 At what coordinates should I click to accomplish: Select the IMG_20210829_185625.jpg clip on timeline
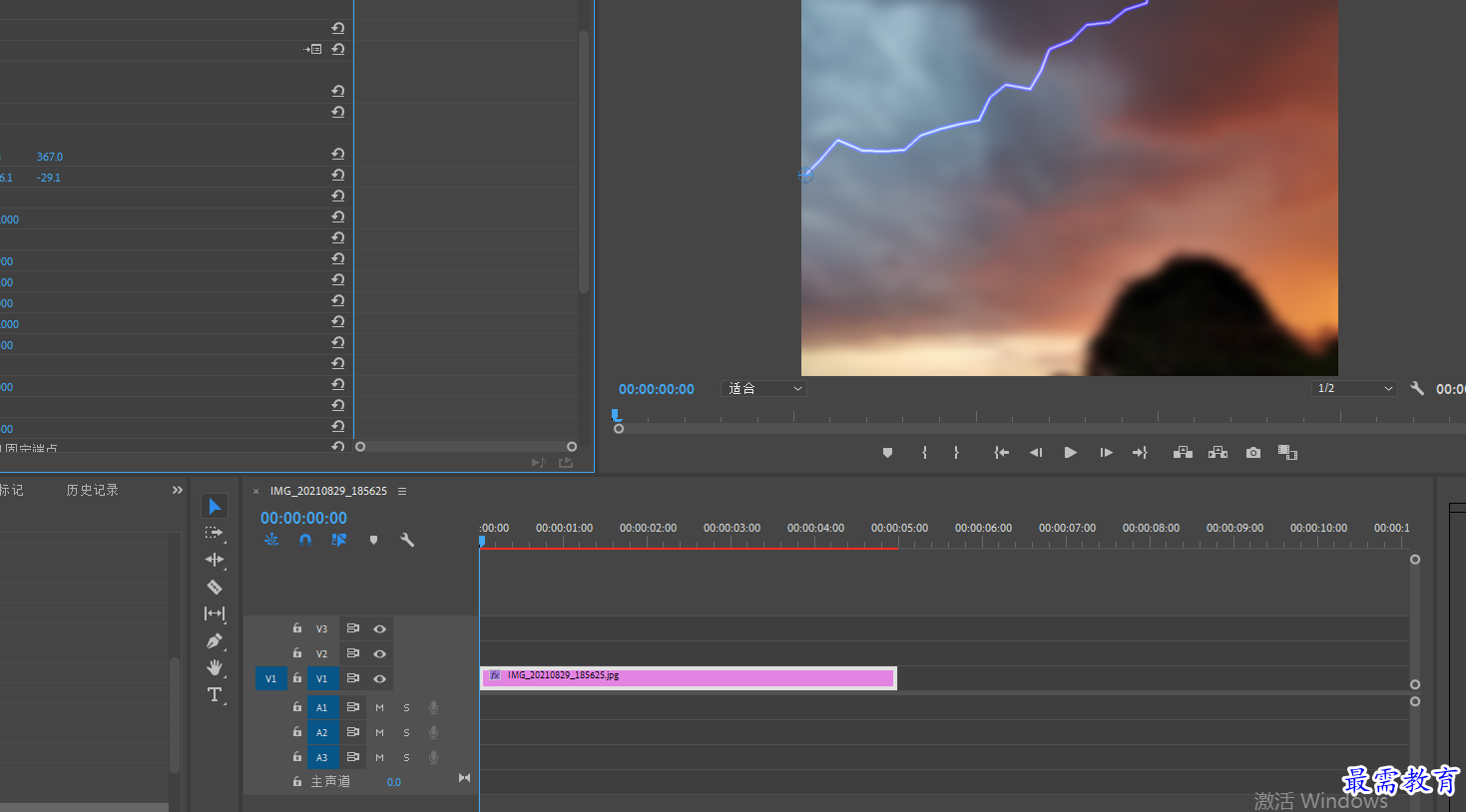point(689,678)
